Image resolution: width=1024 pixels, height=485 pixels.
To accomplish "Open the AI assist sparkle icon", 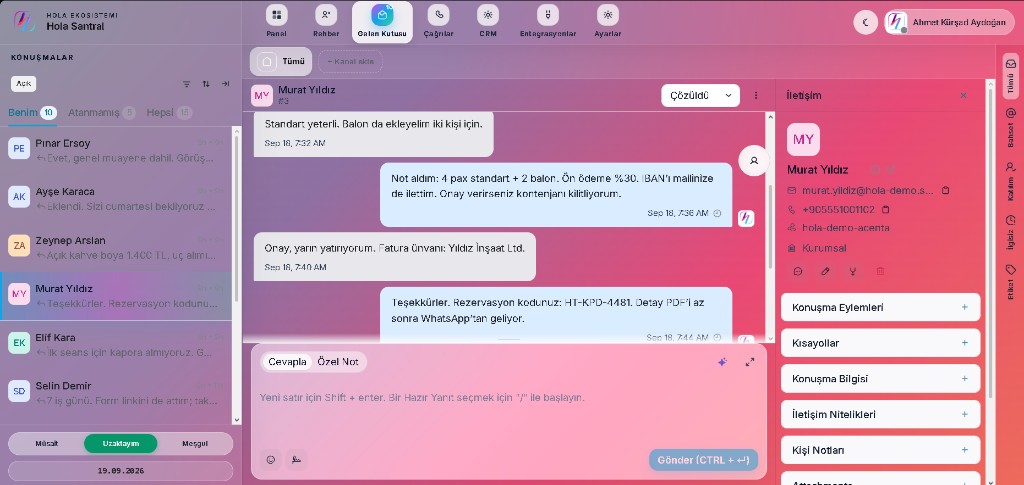I will [x=722, y=362].
